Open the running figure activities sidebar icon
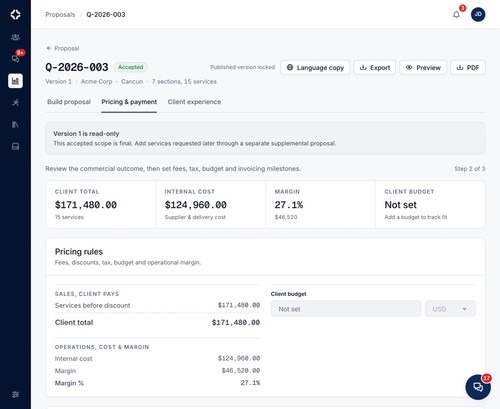 [15, 102]
